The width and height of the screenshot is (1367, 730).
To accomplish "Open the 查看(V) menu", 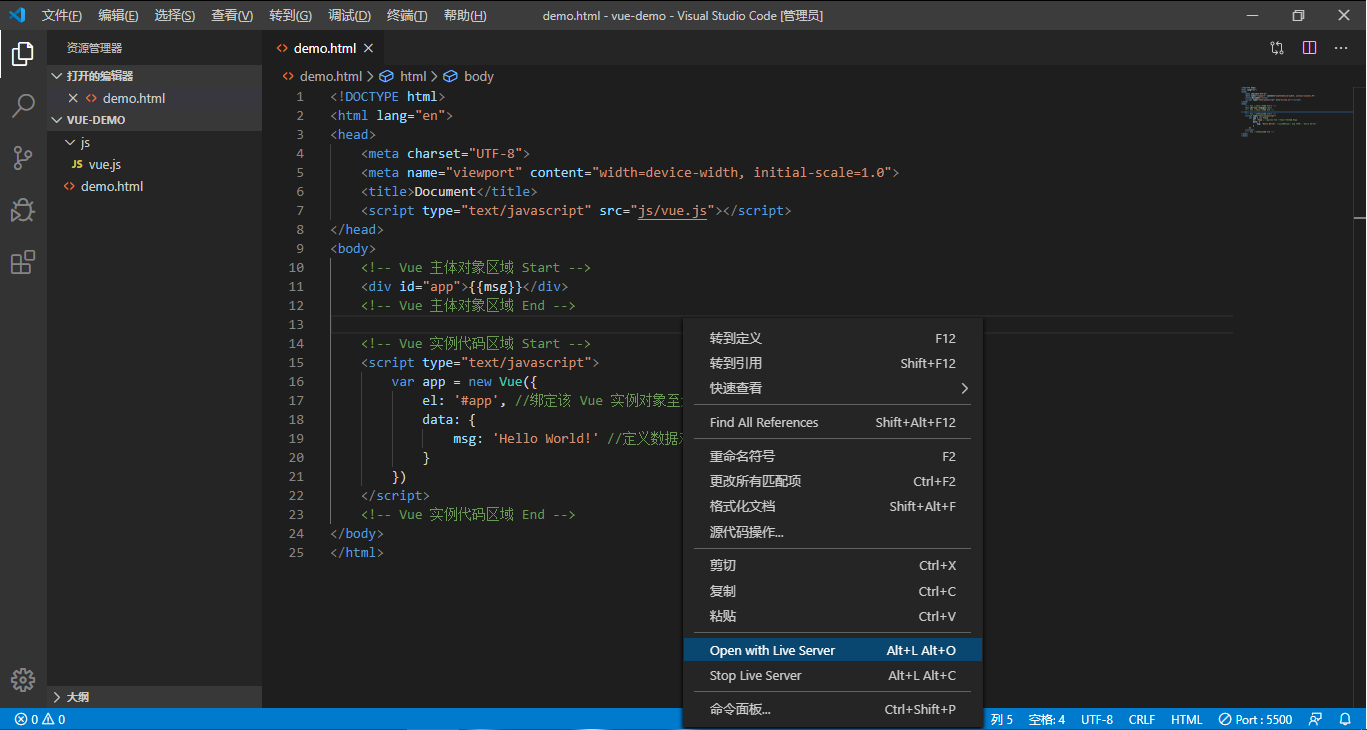I will (232, 15).
